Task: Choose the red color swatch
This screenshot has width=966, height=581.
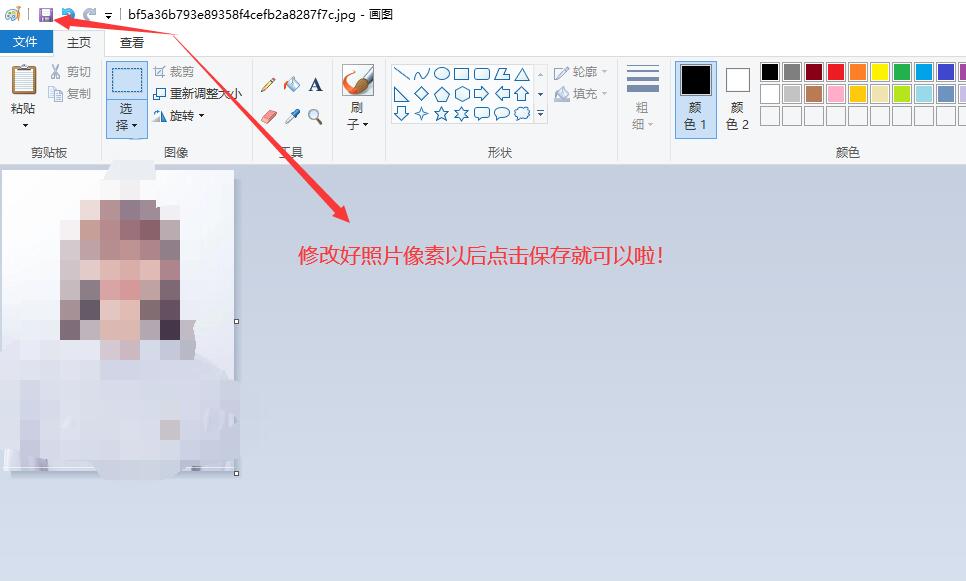Action: pyautogui.click(x=836, y=72)
